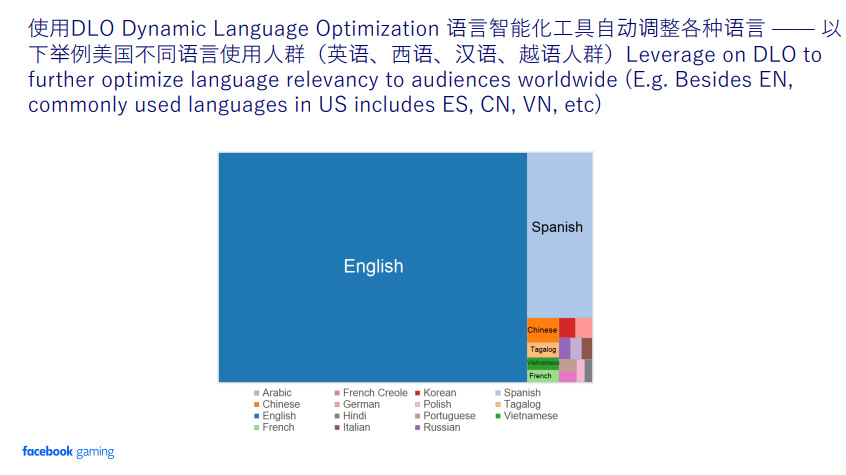This screenshot has height=475, width=846.
Task: Click 'Korean' legend label
Action: coord(440,393)
